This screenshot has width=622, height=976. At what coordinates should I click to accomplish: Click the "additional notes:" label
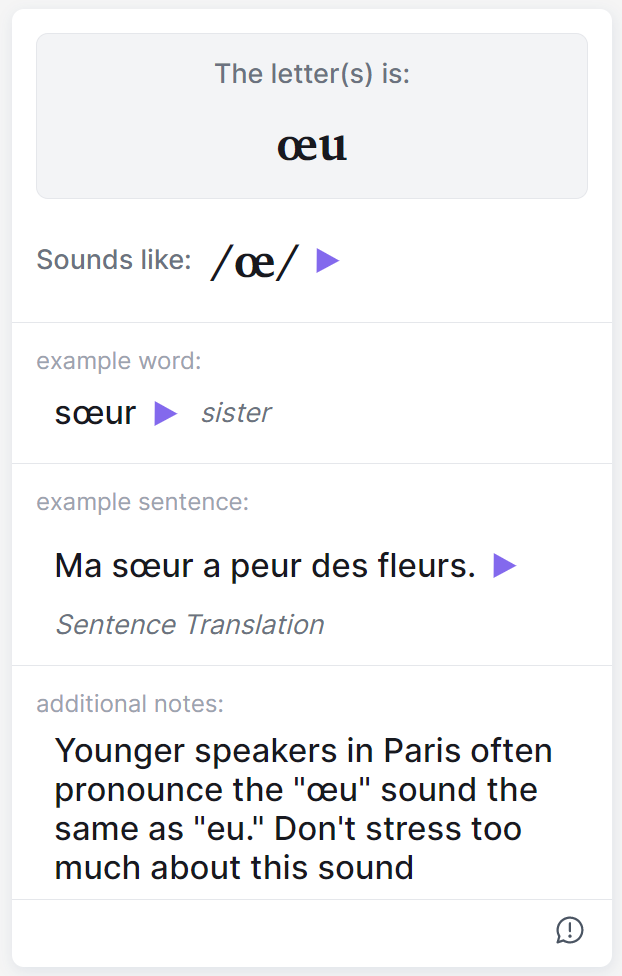(x=130, y=704)
